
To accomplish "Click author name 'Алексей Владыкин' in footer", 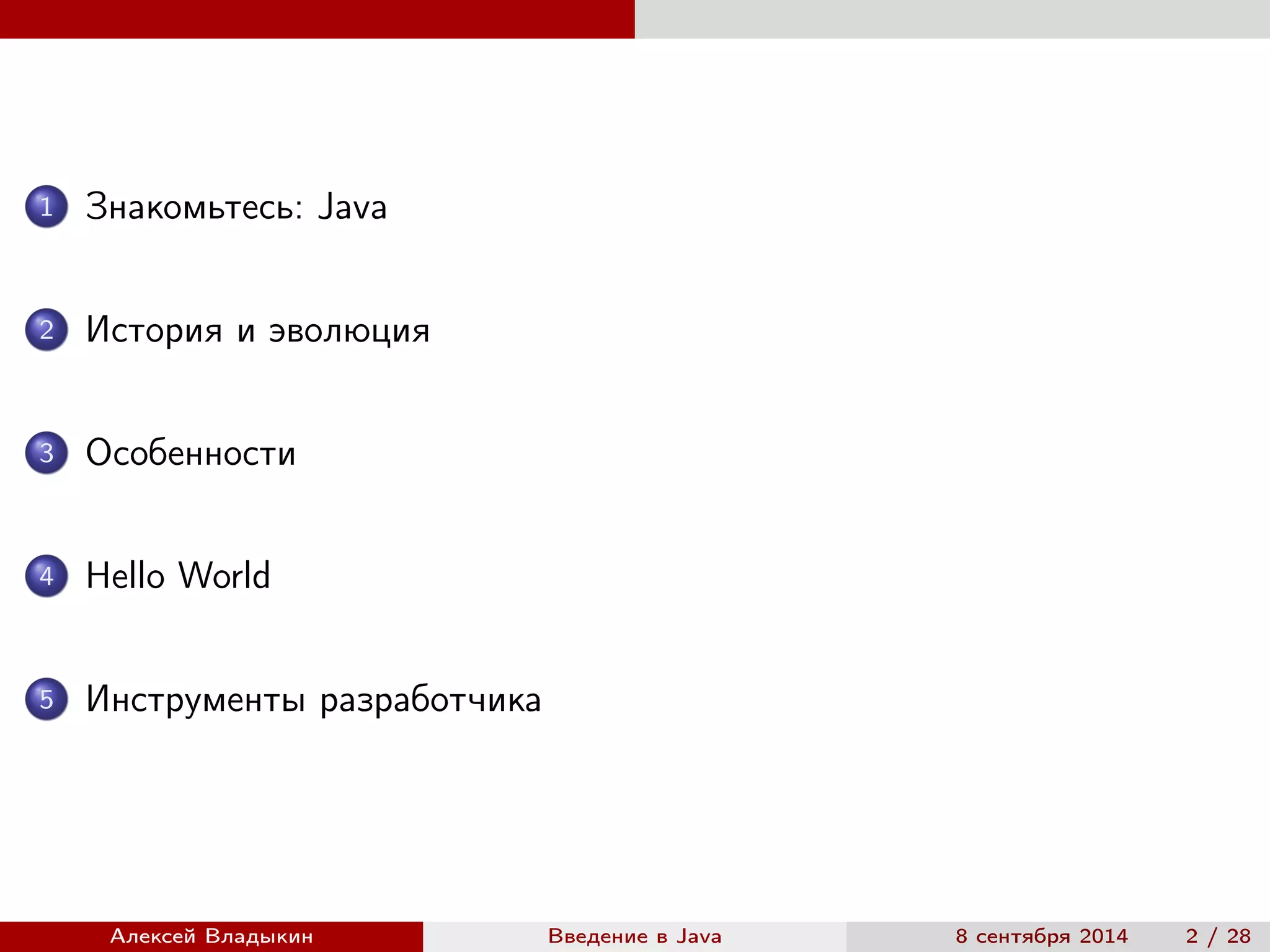I will 211,936.
